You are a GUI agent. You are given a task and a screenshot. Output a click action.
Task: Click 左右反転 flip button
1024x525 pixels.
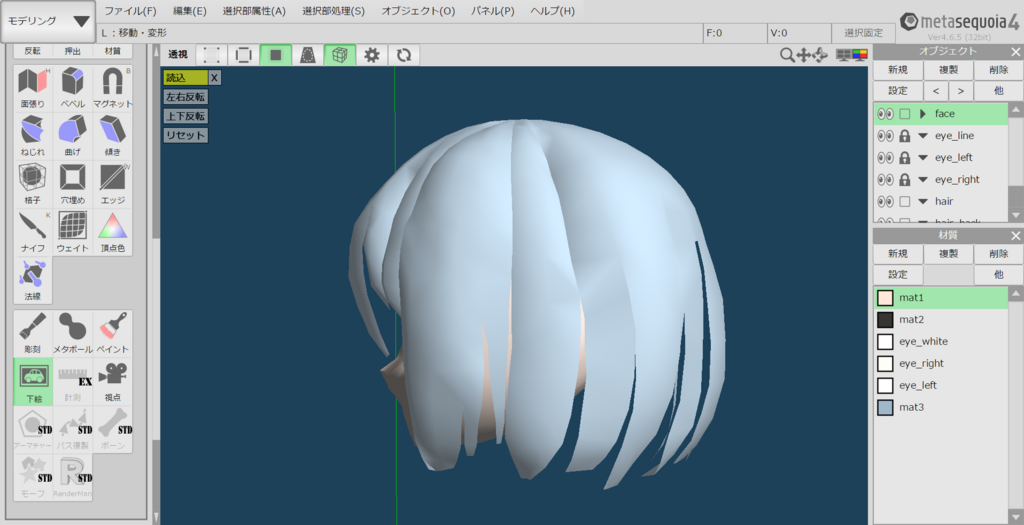[185, 97]
